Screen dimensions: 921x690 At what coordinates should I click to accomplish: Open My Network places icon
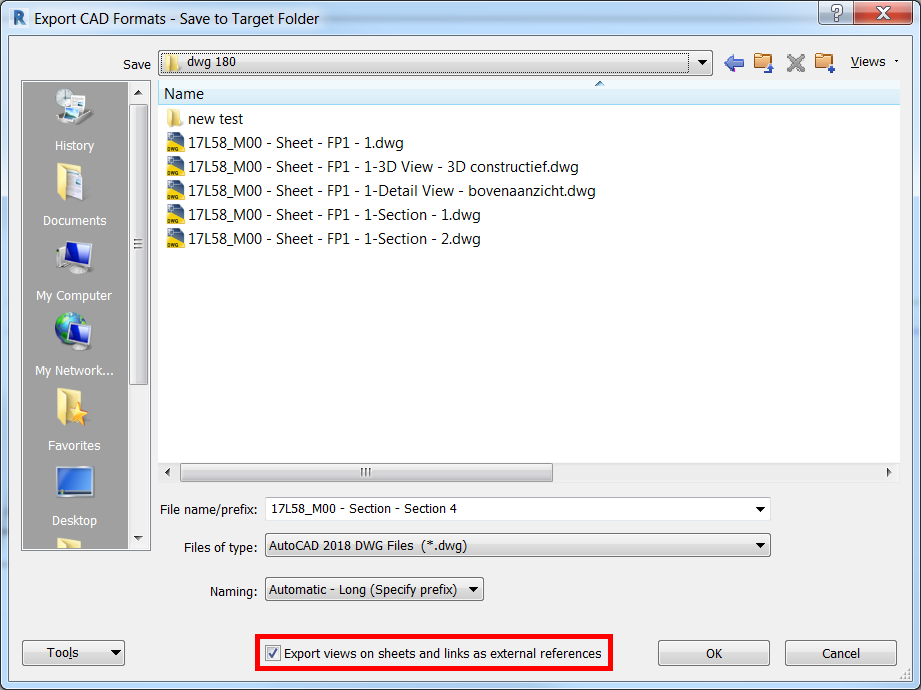[74, 346]
